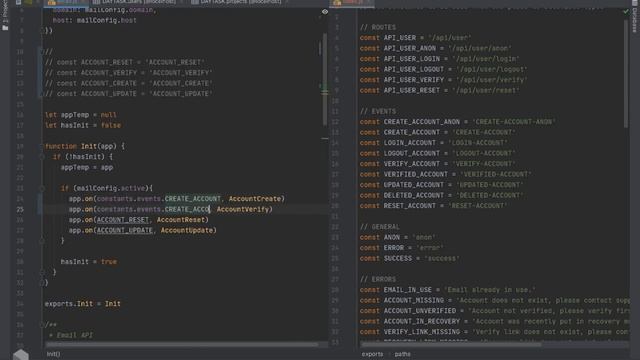The image size is (640, 360).
Task: Click AccountReset handler name
Action: [x=180, y=220]
